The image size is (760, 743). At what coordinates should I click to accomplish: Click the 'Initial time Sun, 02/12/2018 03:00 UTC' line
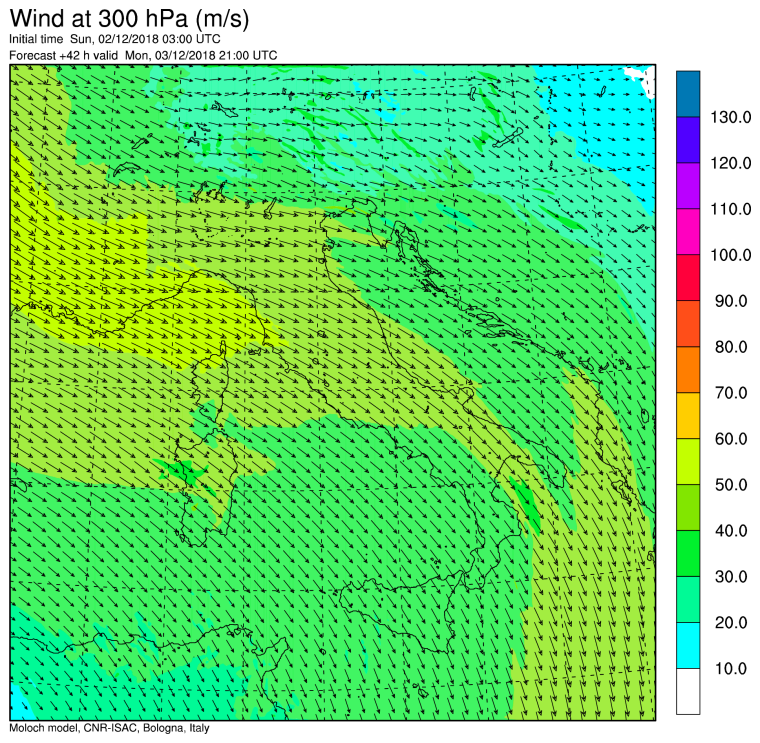[115, 39]
